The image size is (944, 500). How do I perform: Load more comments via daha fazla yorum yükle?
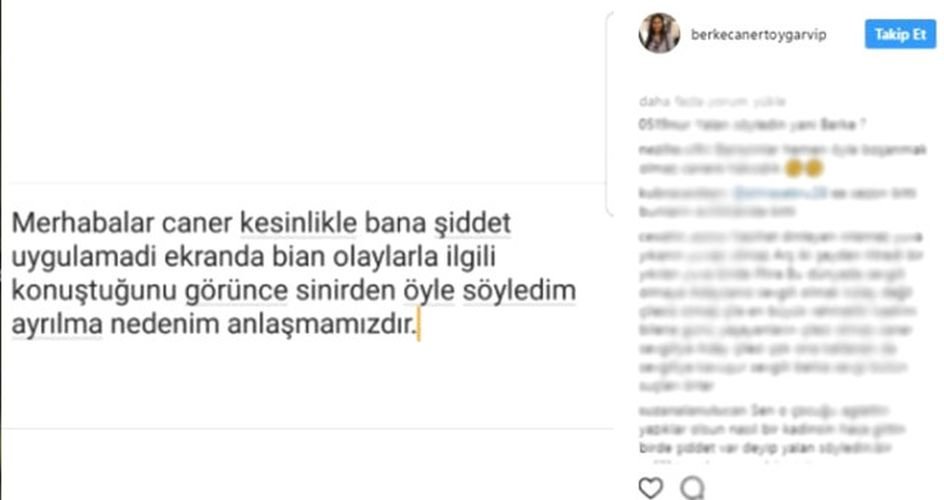point(712,101)
